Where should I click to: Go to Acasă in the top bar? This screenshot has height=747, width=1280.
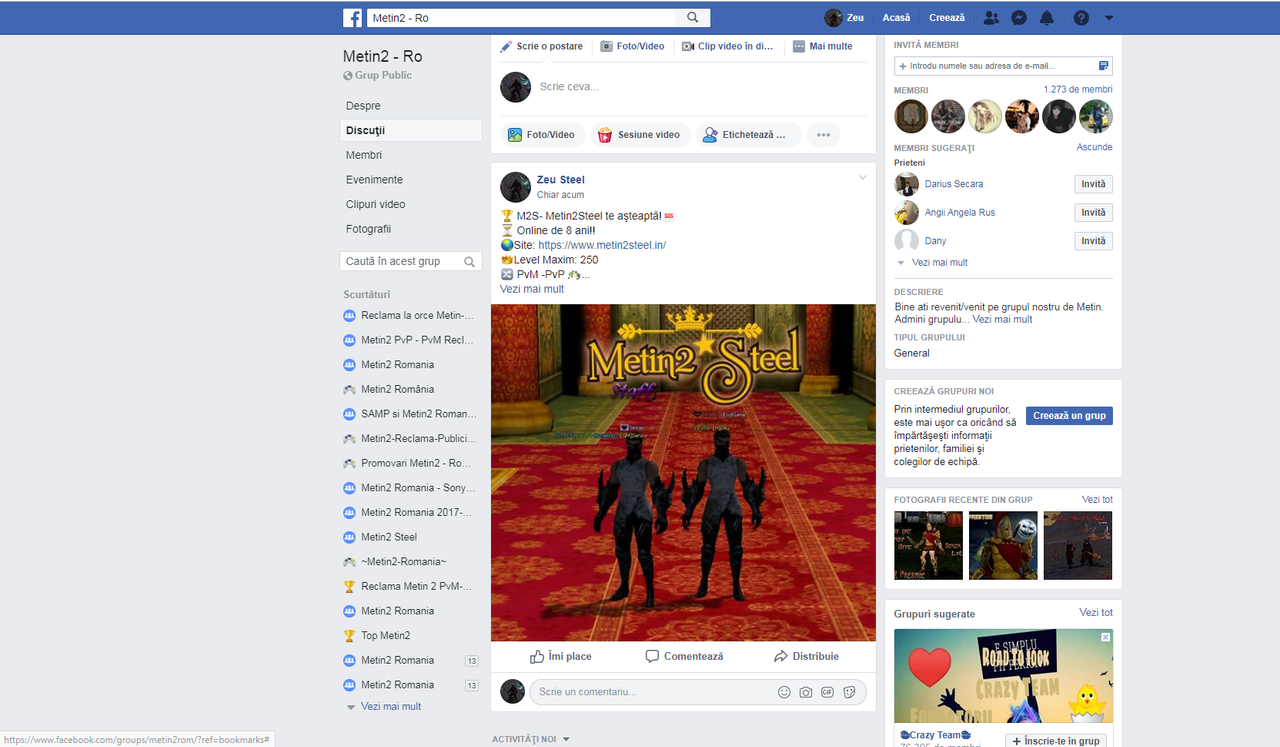click(896, 18)
